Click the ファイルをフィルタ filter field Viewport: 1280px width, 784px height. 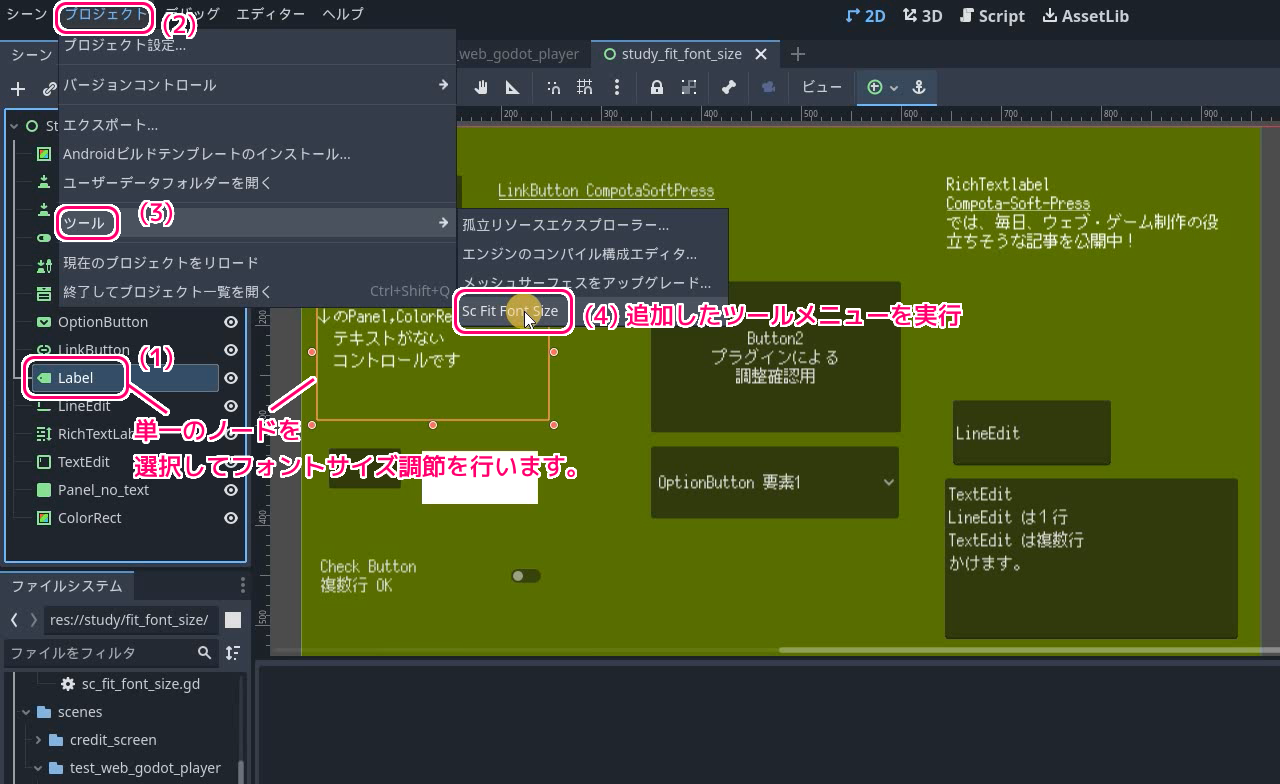[110, 652]
